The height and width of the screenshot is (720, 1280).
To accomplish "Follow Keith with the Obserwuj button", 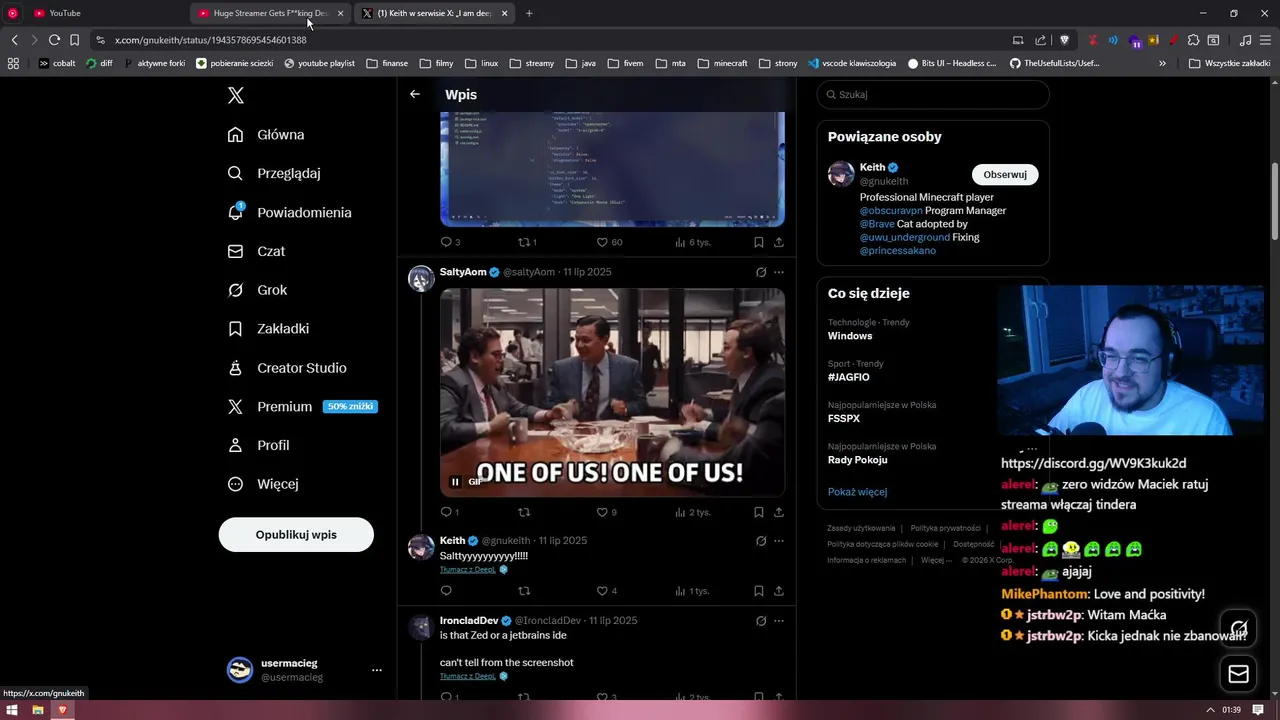I will tap(1005, 174).
